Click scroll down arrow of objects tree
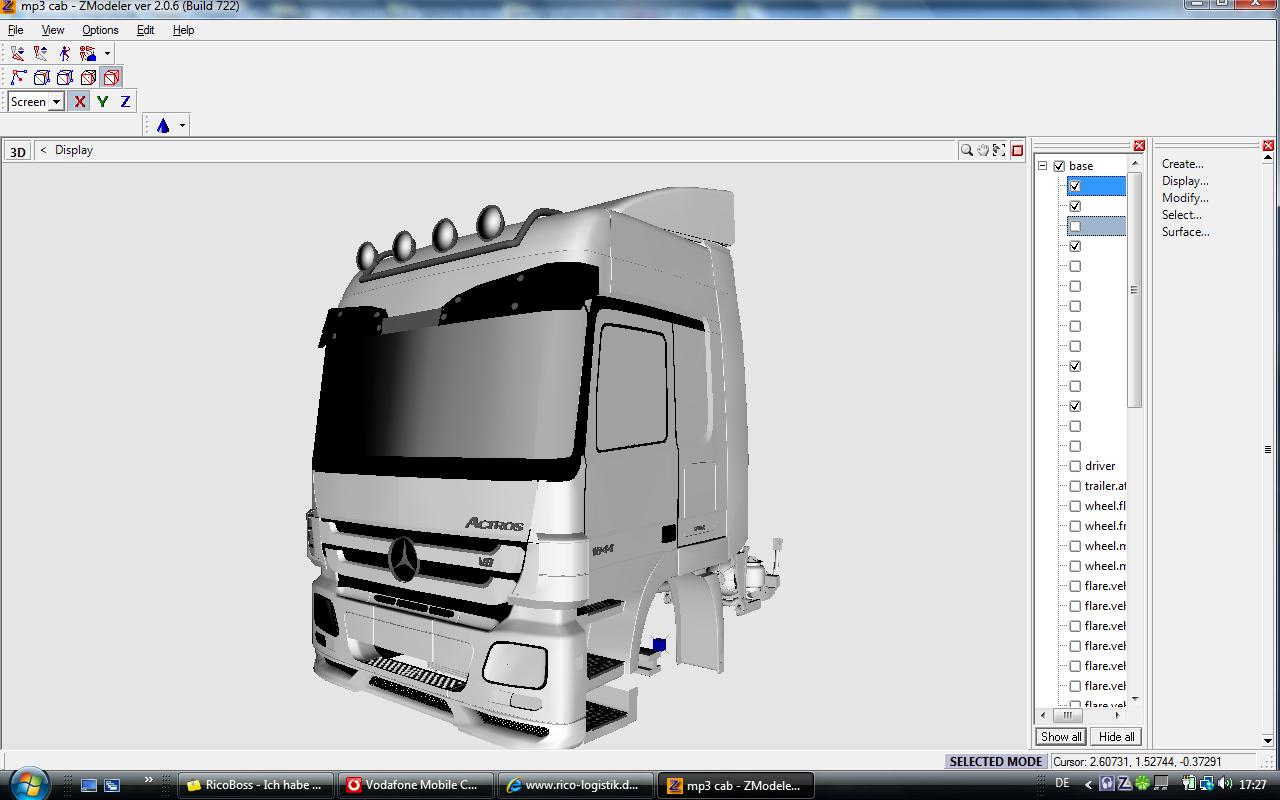 [x=1134, y=699]
